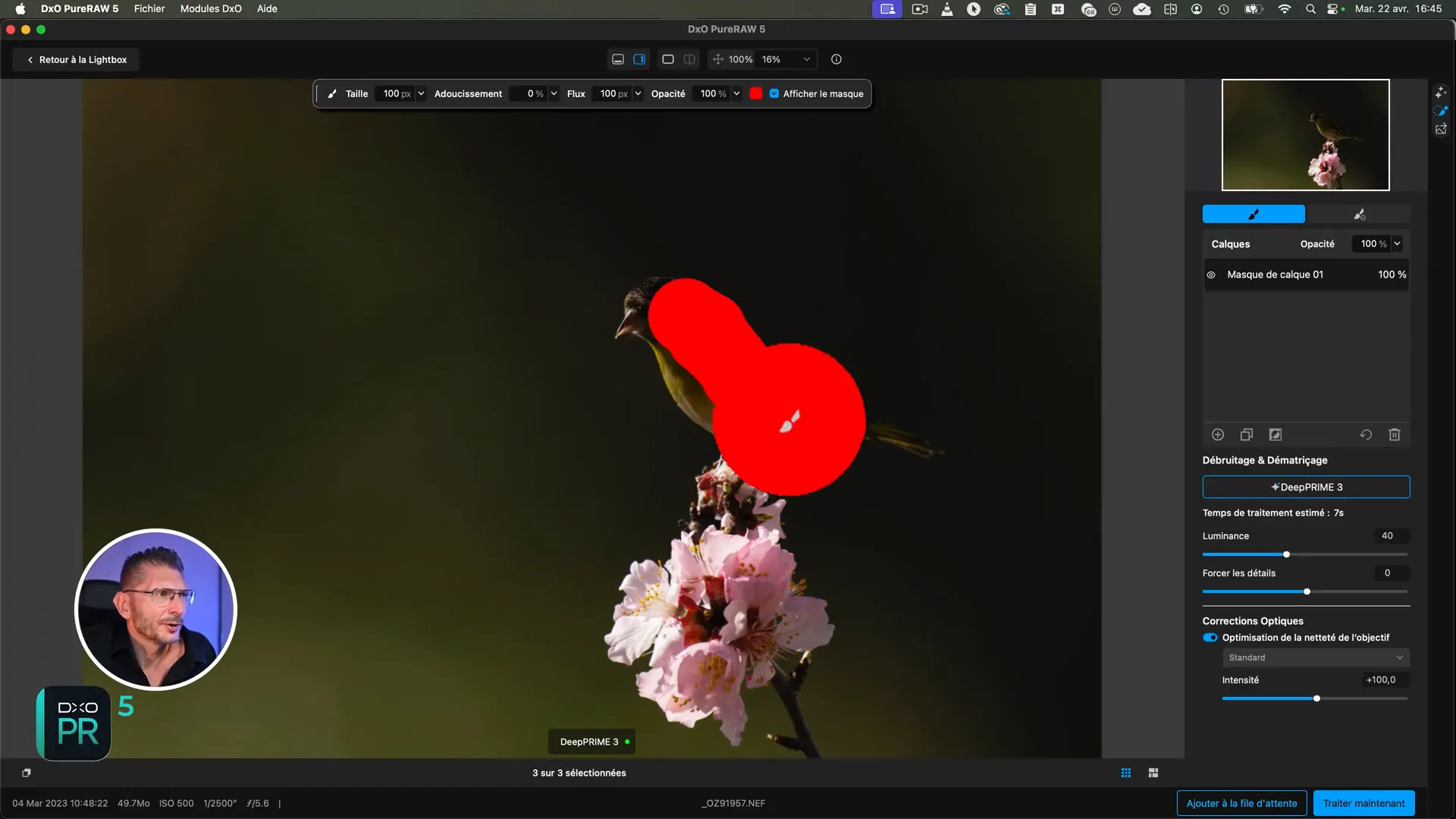
Task: Show the image info panel icon
Action: click(x=836, y=59)
